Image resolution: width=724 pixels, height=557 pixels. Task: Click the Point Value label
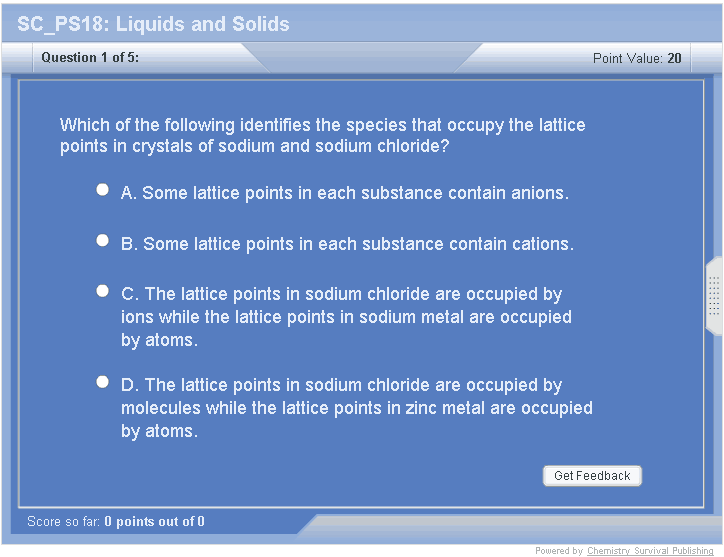[x=627, y=58]
